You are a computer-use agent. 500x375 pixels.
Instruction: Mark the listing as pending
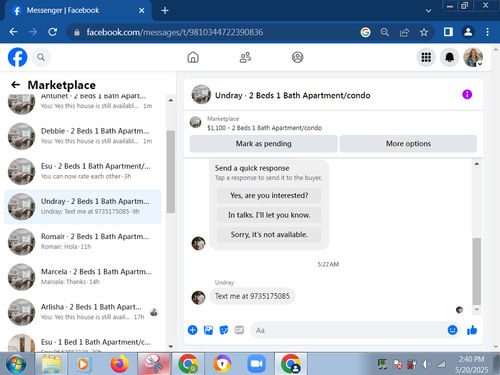(x=263, y=144)
